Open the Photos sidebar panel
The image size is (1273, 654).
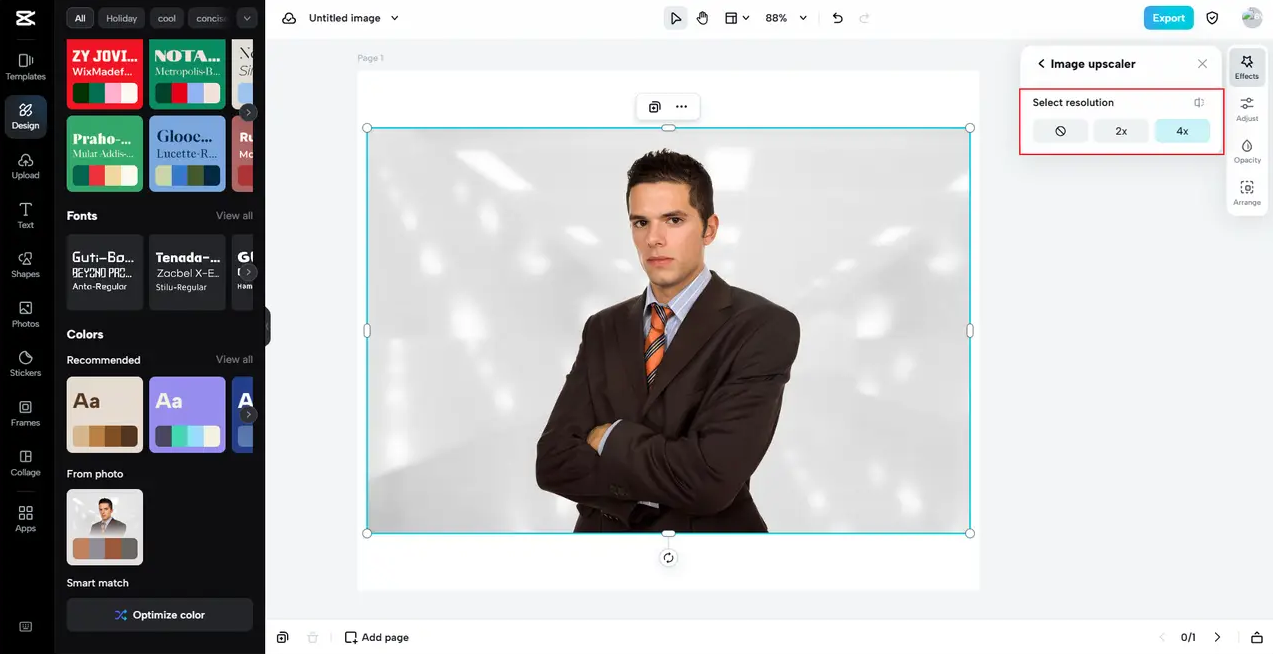(26, 314)
